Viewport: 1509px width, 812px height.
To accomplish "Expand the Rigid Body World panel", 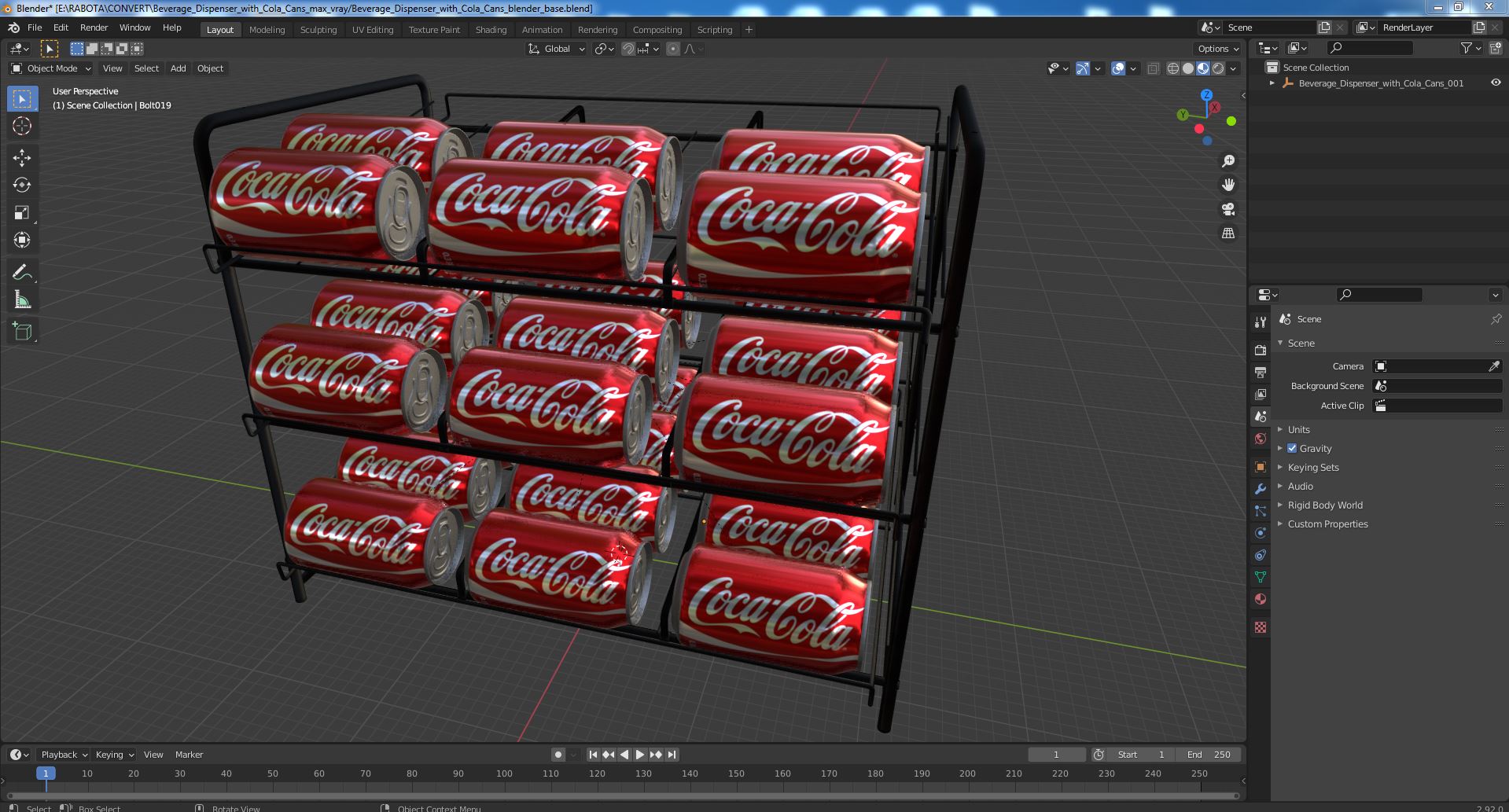I will (x=1325, y=505).
